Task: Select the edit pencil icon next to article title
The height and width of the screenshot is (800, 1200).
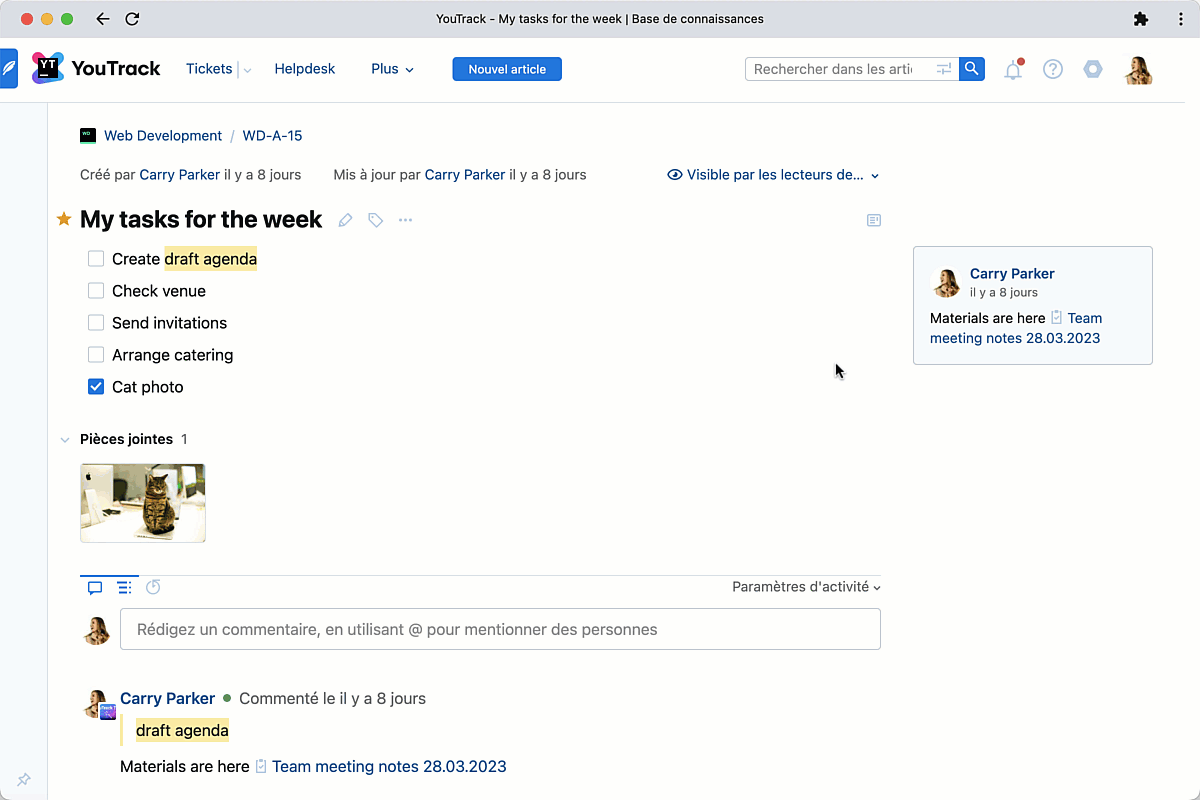Action: click(x=345, y=219)
